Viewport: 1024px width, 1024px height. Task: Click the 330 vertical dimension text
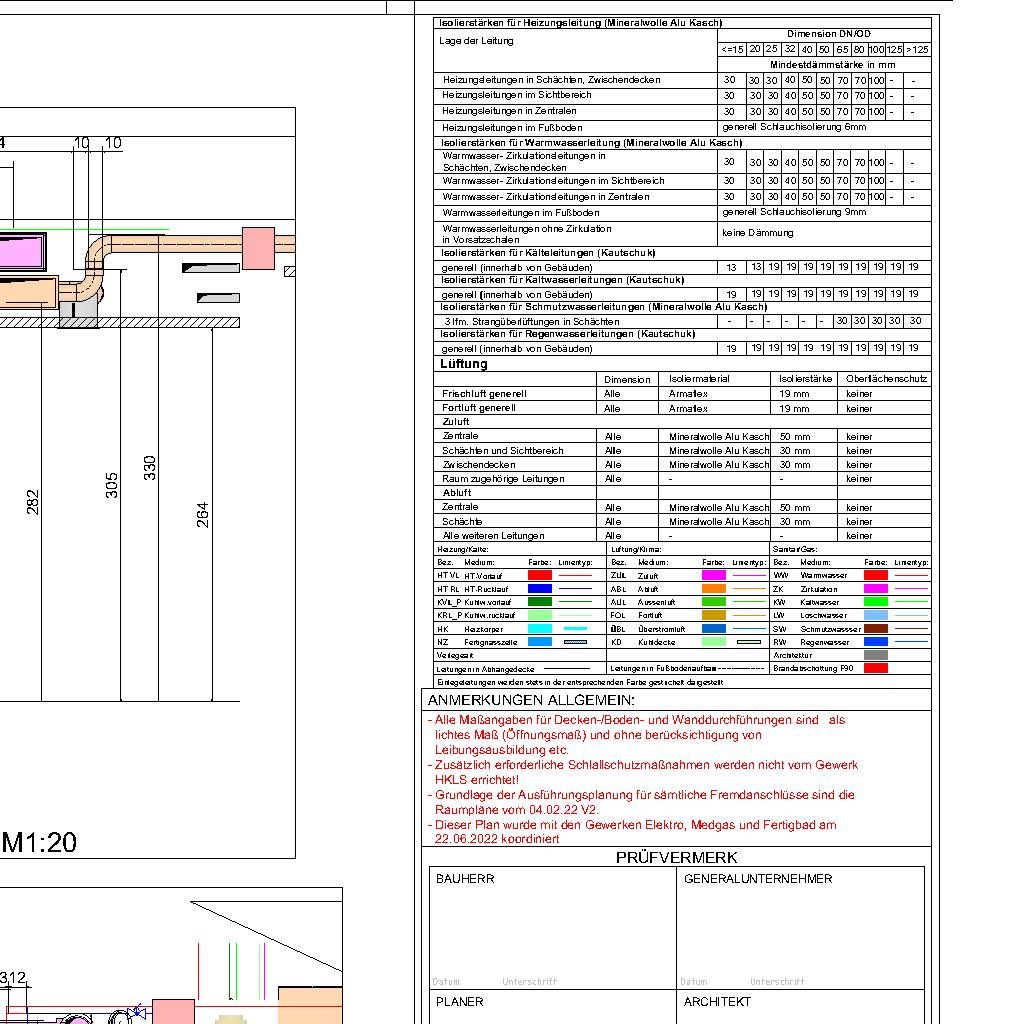click(x=150, y=467)
